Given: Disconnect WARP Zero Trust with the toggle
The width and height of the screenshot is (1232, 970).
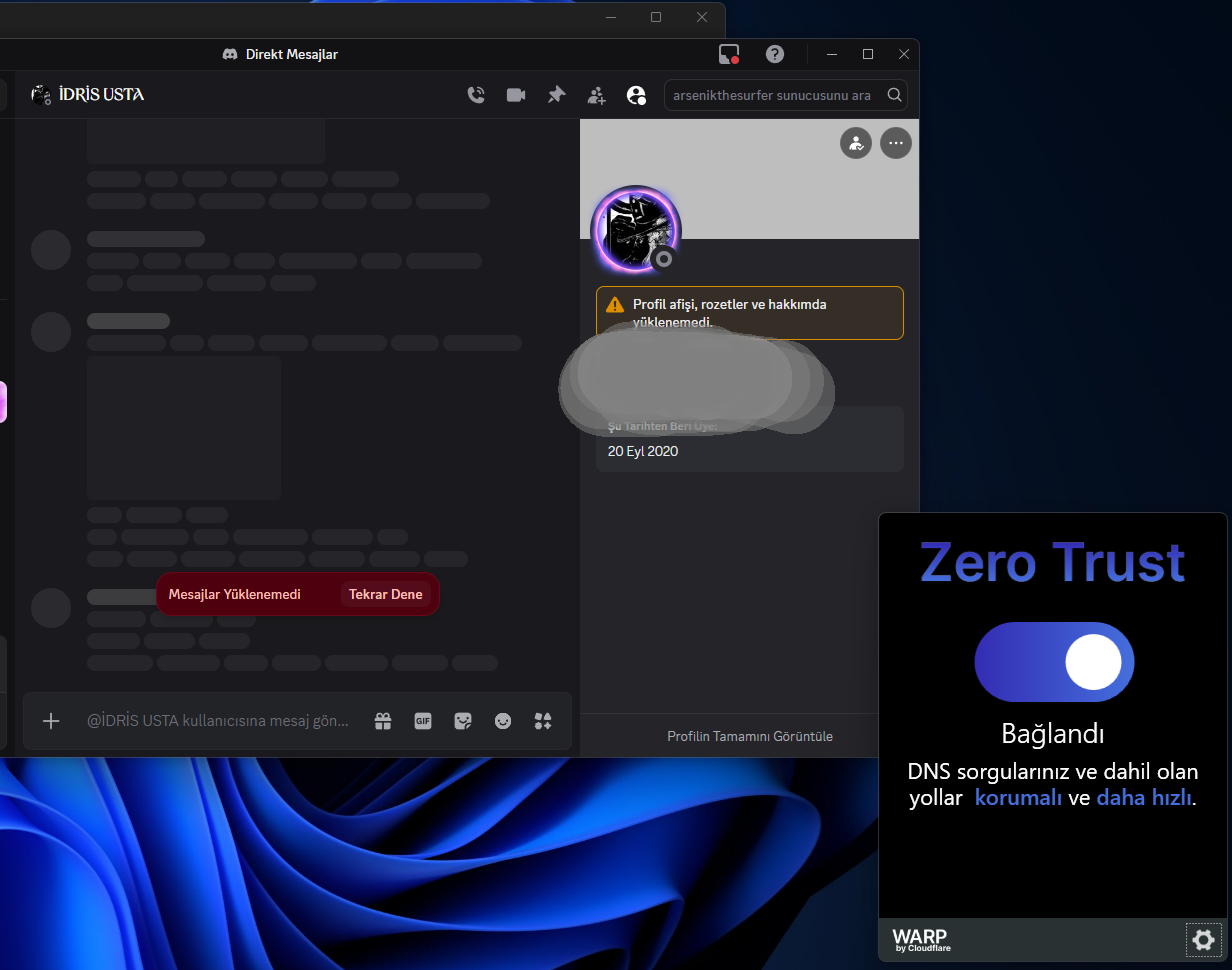Looking at the screenshot, I should pos(1054,661).
